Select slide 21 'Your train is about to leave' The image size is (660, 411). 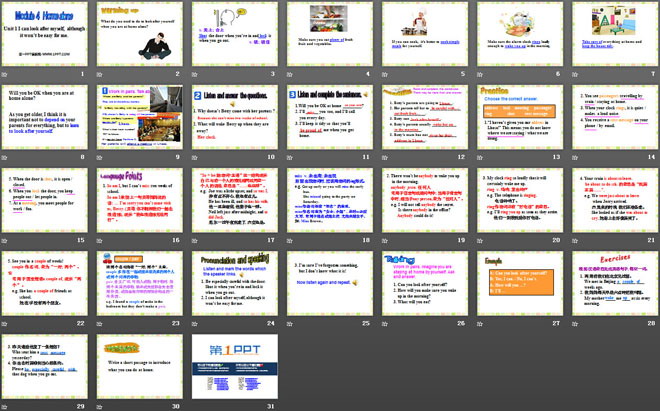coord(615,200)
